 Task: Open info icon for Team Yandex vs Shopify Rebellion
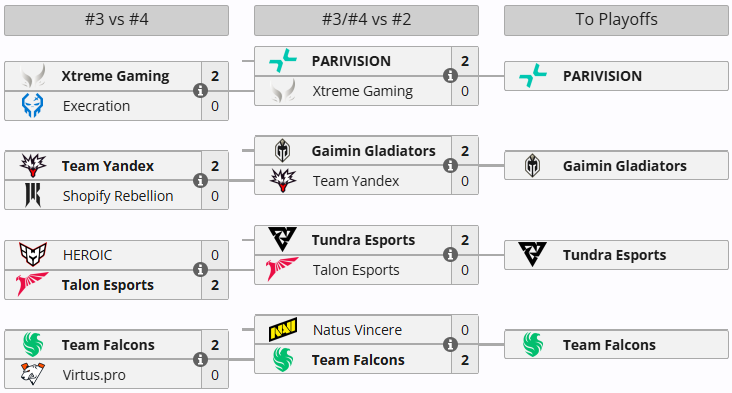(200, 180)
